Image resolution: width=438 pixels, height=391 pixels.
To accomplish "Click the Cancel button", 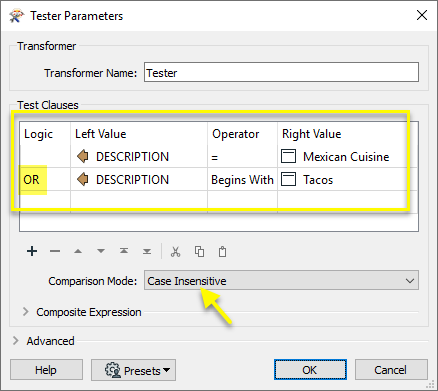I will pos(391,370).
